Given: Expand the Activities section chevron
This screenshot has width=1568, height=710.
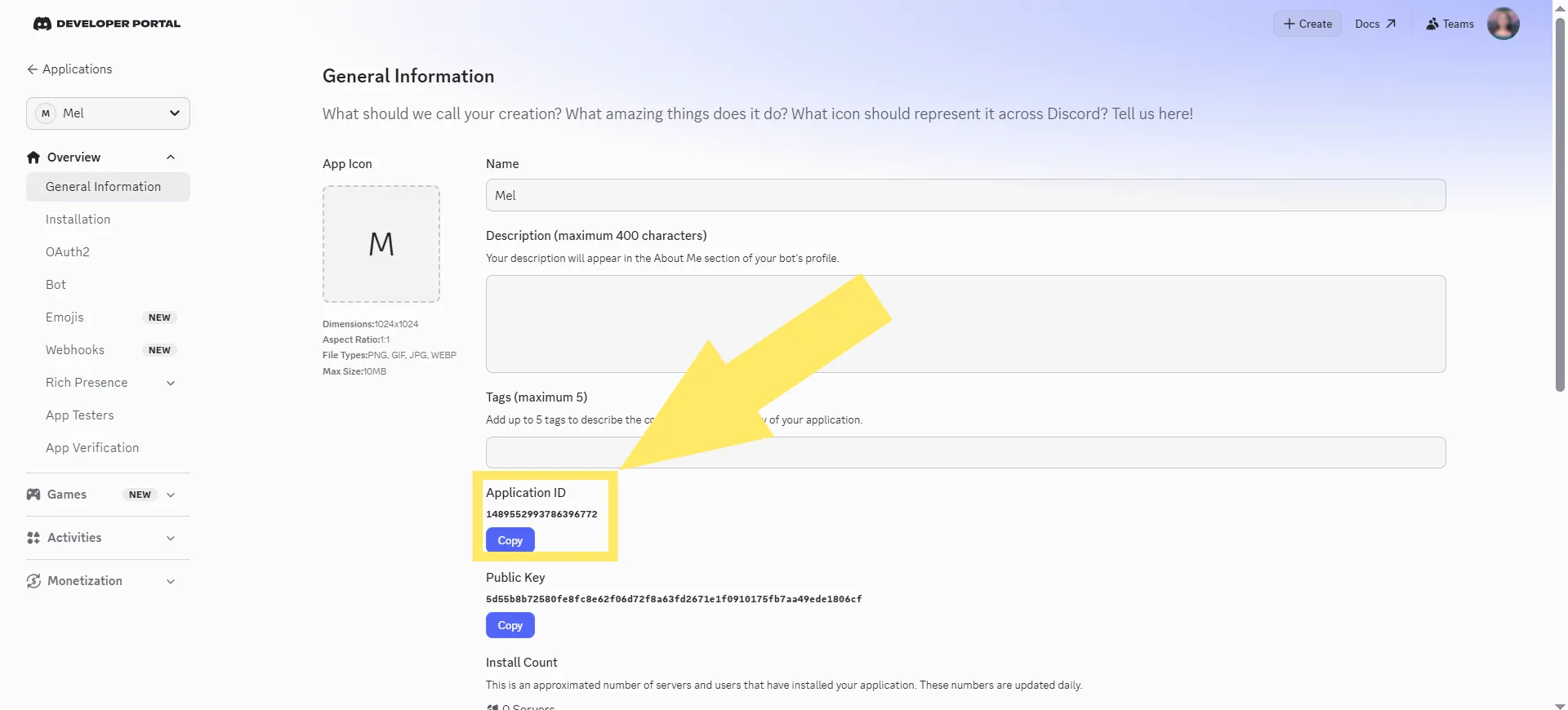Looking at the screenshot, I should (171, 538).
